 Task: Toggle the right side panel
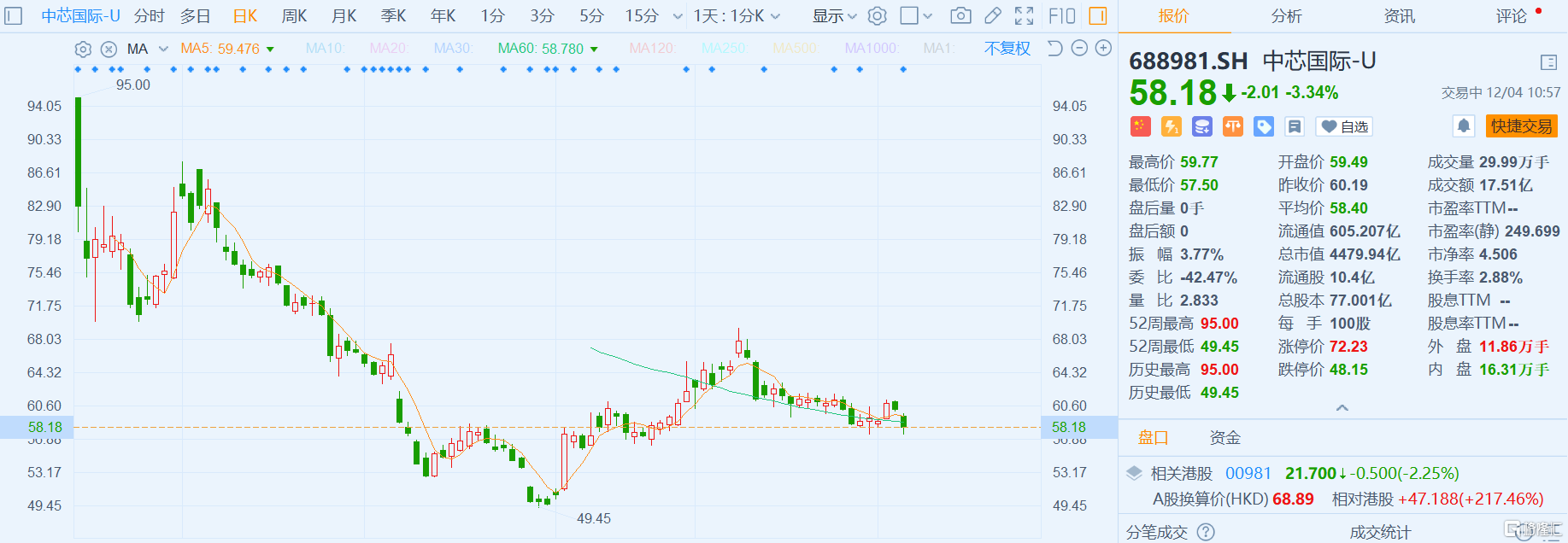pyautogui.click(x=1098, y=15)
